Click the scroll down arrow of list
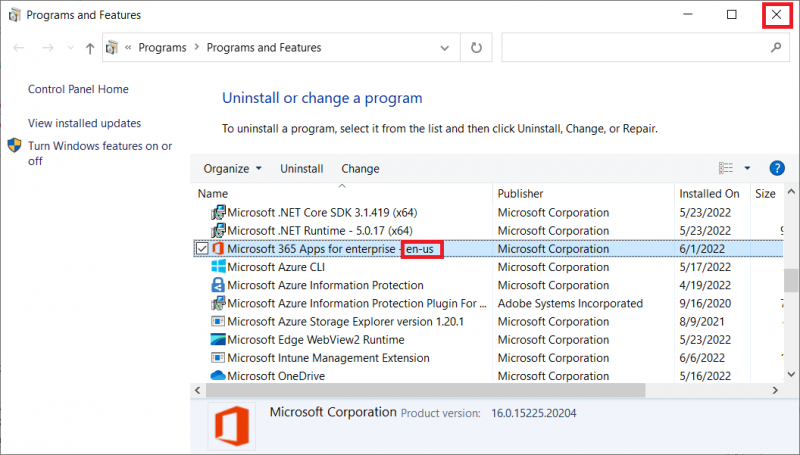 point(791,374)
